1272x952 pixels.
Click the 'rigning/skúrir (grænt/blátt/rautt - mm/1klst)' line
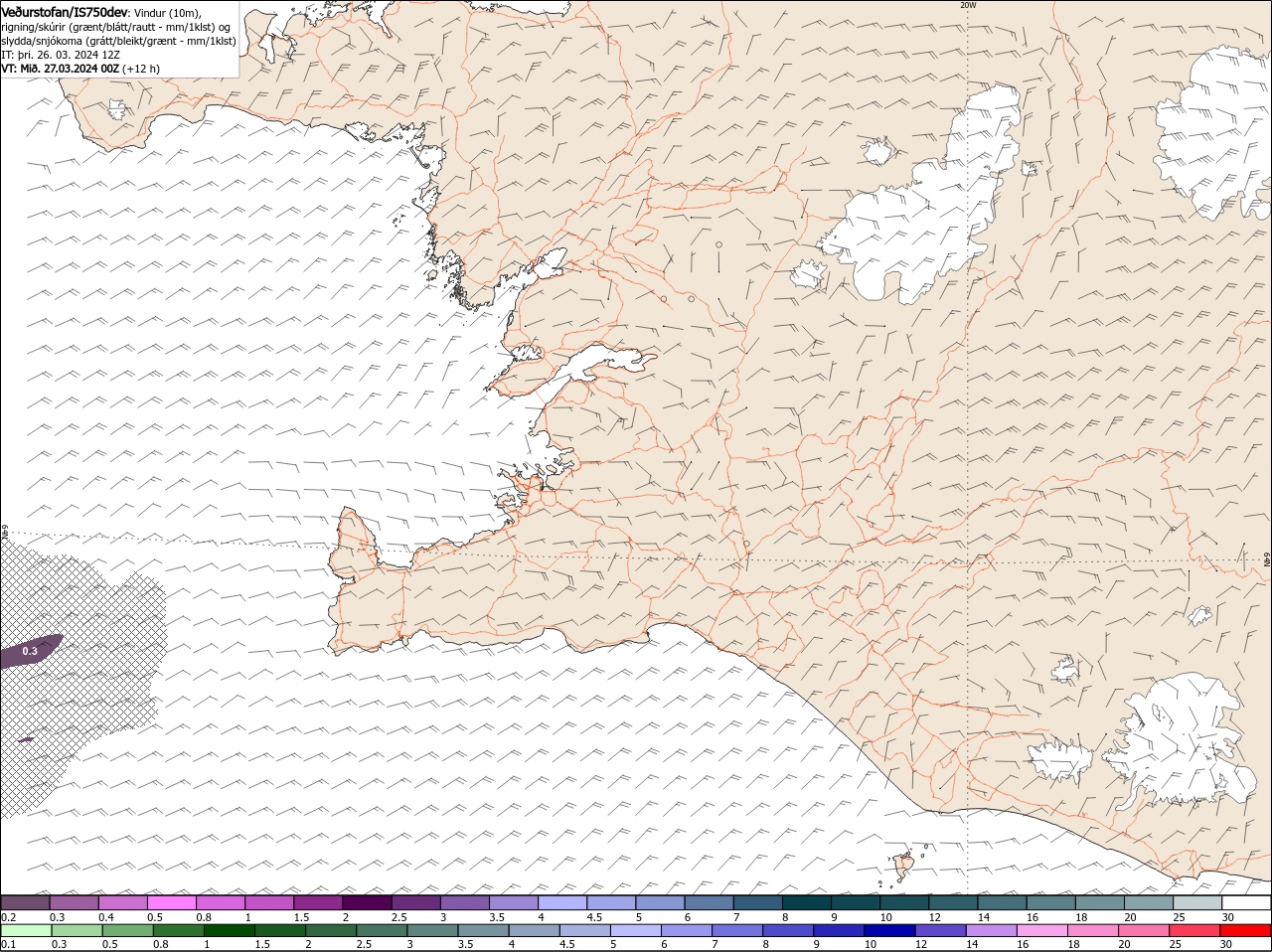click(115, 26)
